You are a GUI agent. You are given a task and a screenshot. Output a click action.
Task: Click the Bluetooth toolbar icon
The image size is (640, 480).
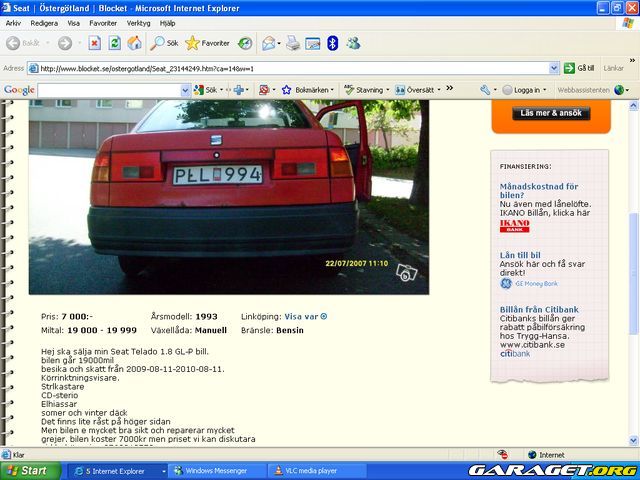click(x=333, y=43)
